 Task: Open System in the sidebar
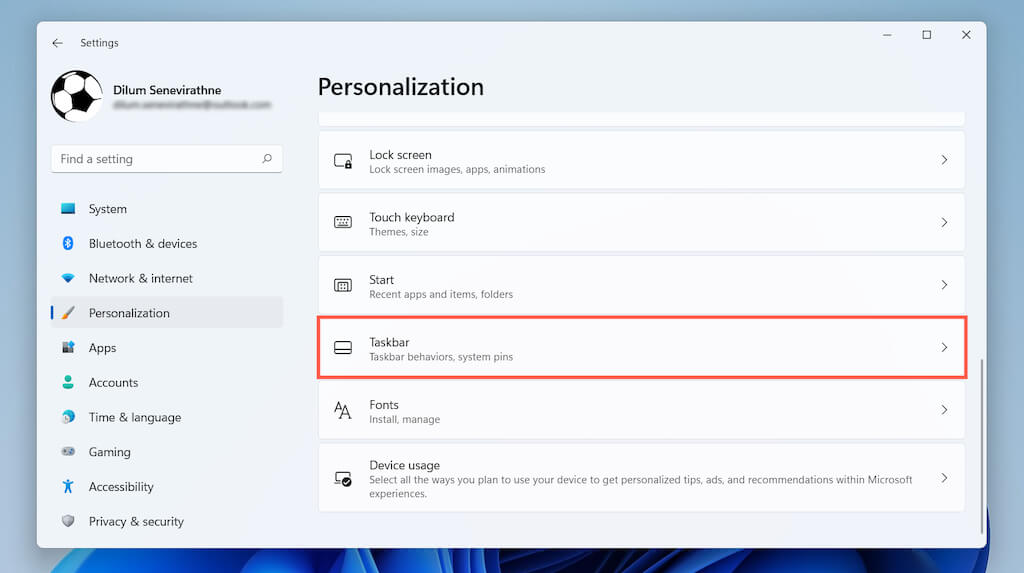167,209
